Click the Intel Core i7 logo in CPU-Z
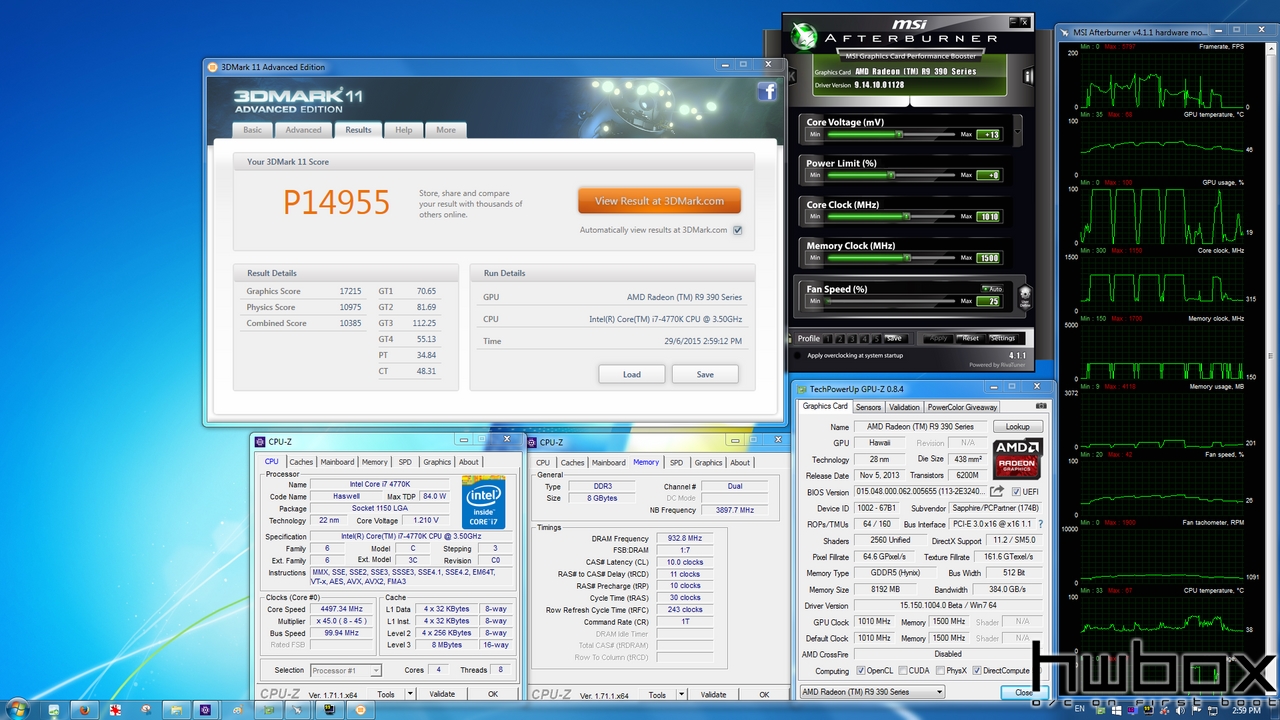 pyautogui.click(x=483, y=502)
